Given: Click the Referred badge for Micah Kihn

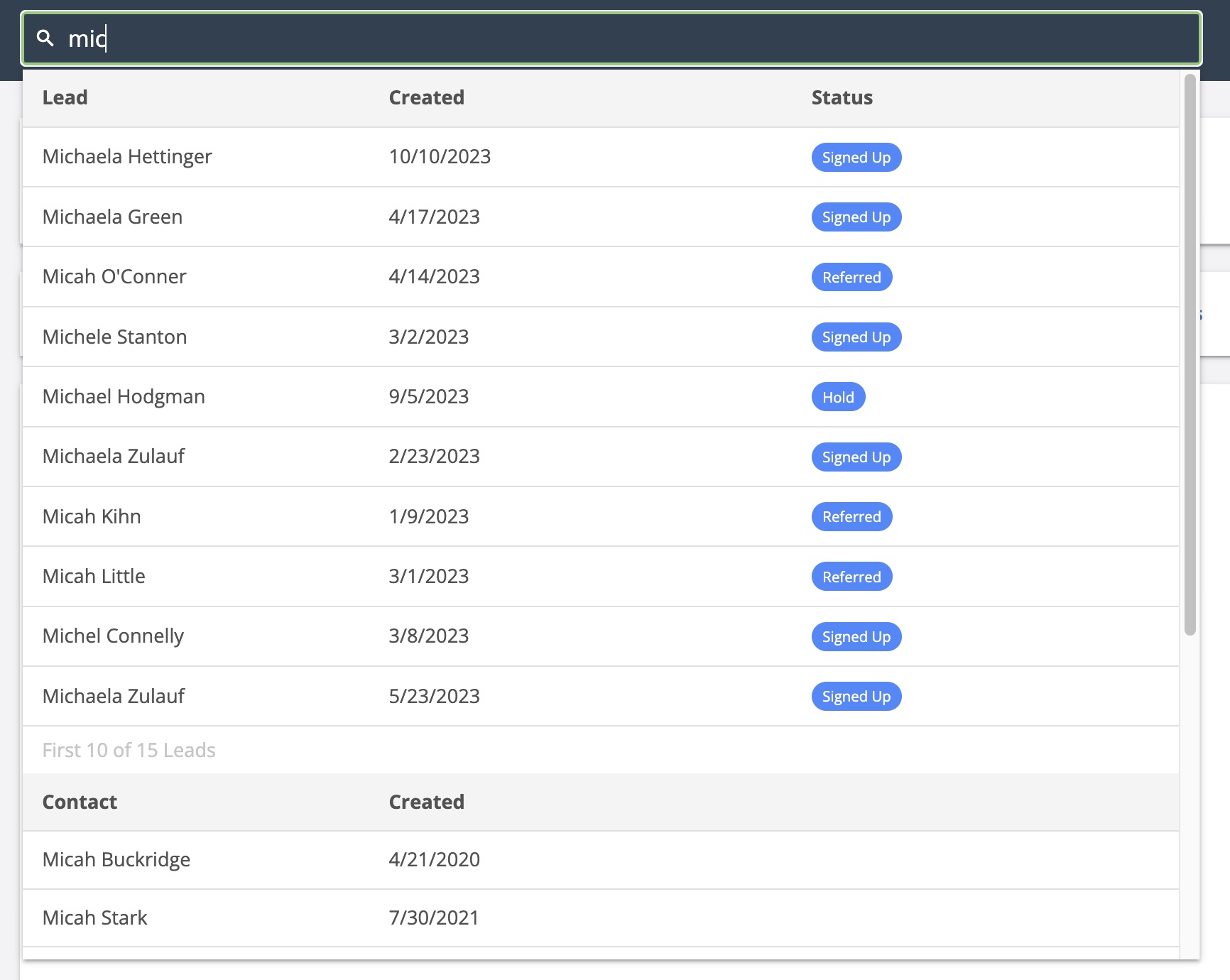Looking at the screenshot, I should (851, 516).
